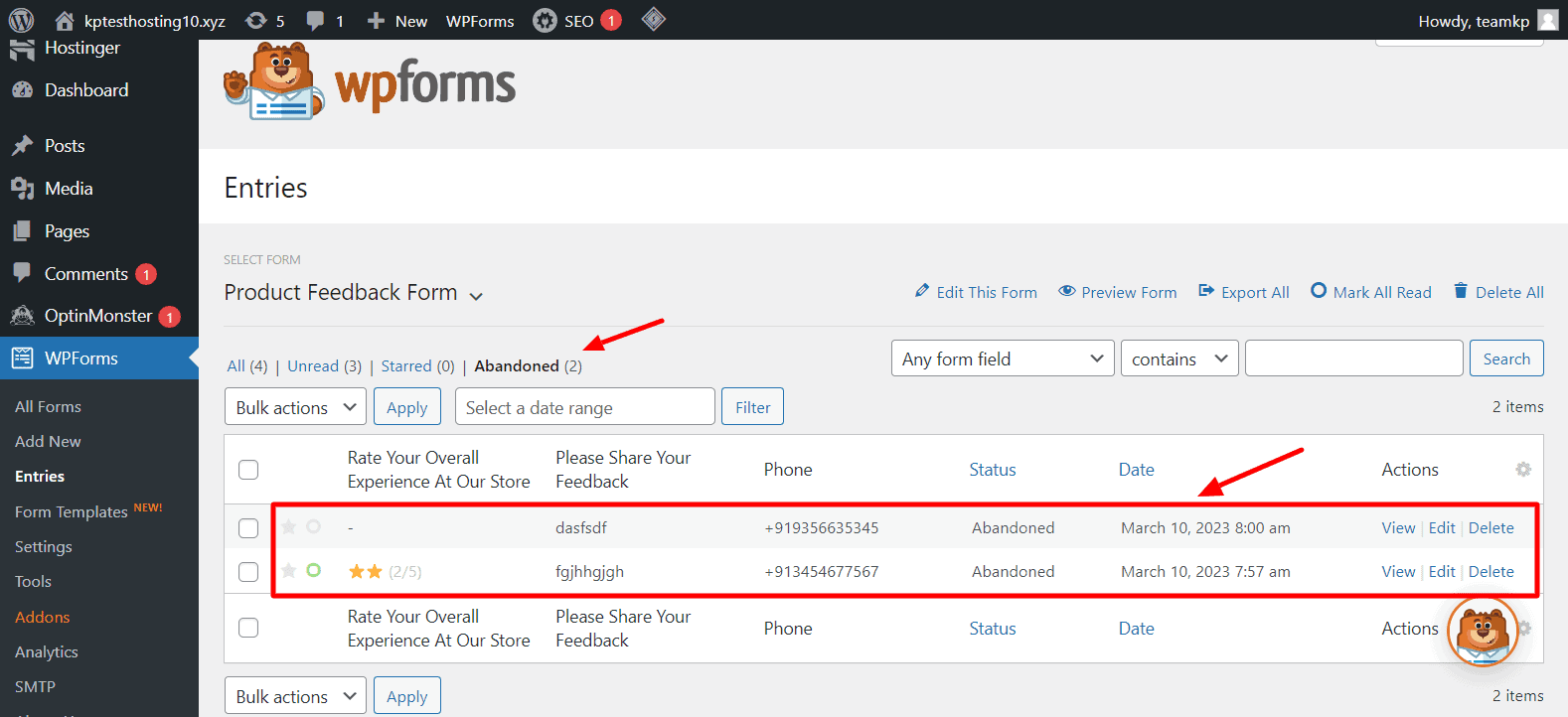Open the SEO gear in admin bar

545,21
